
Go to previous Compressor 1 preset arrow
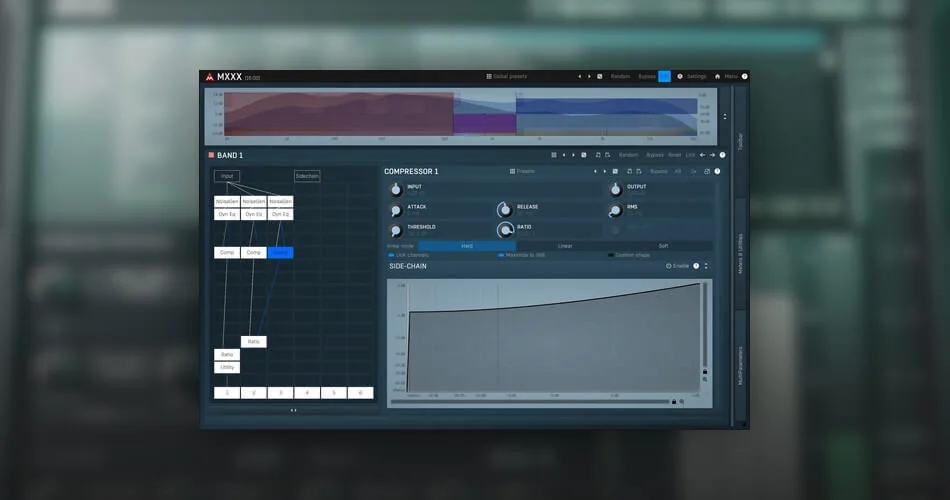tap(595, 172)
